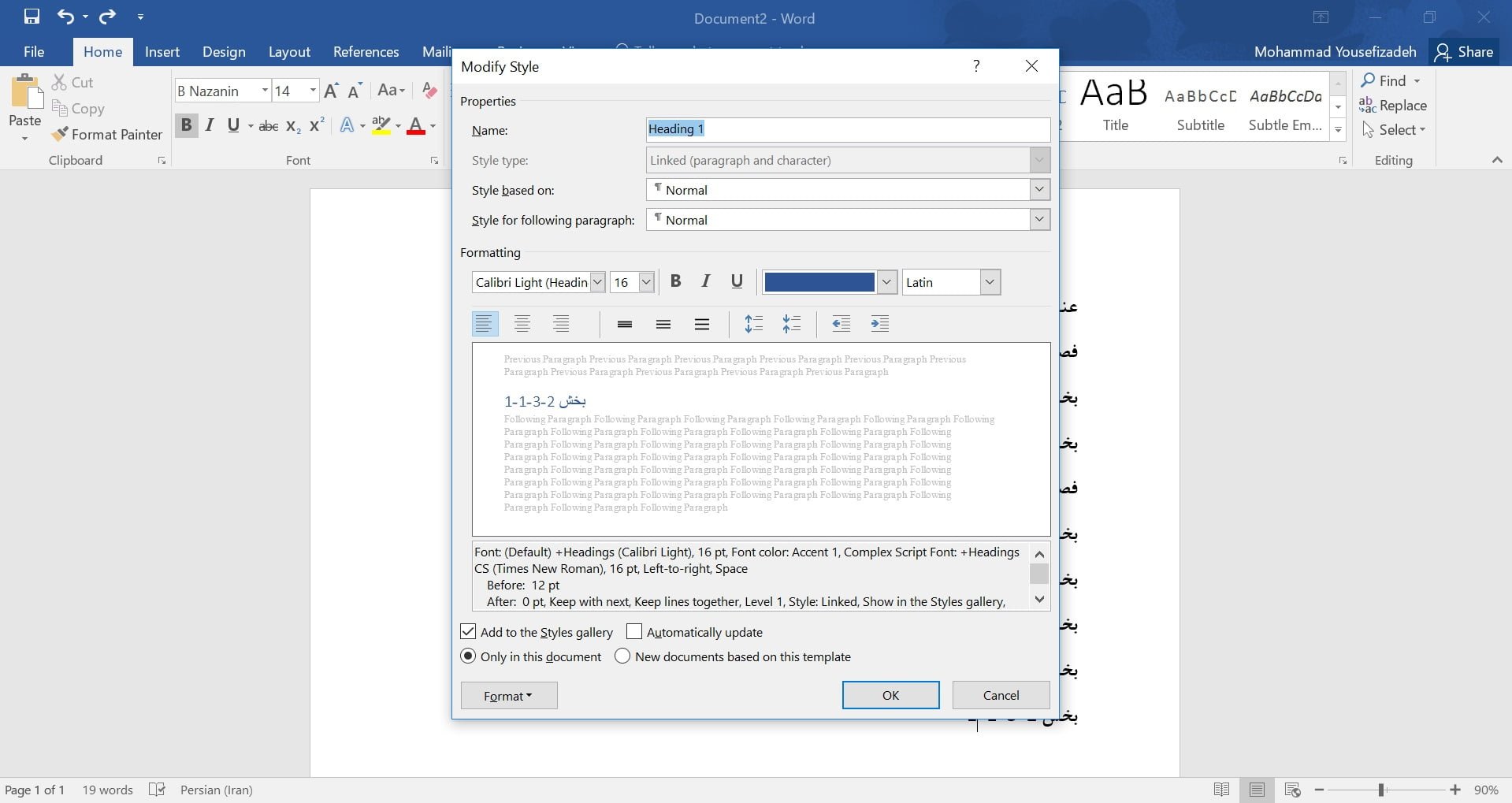This screenshot has width=1512, height=803.
Task: Click increase paragraph spacing icon
Action: (753, 324)
